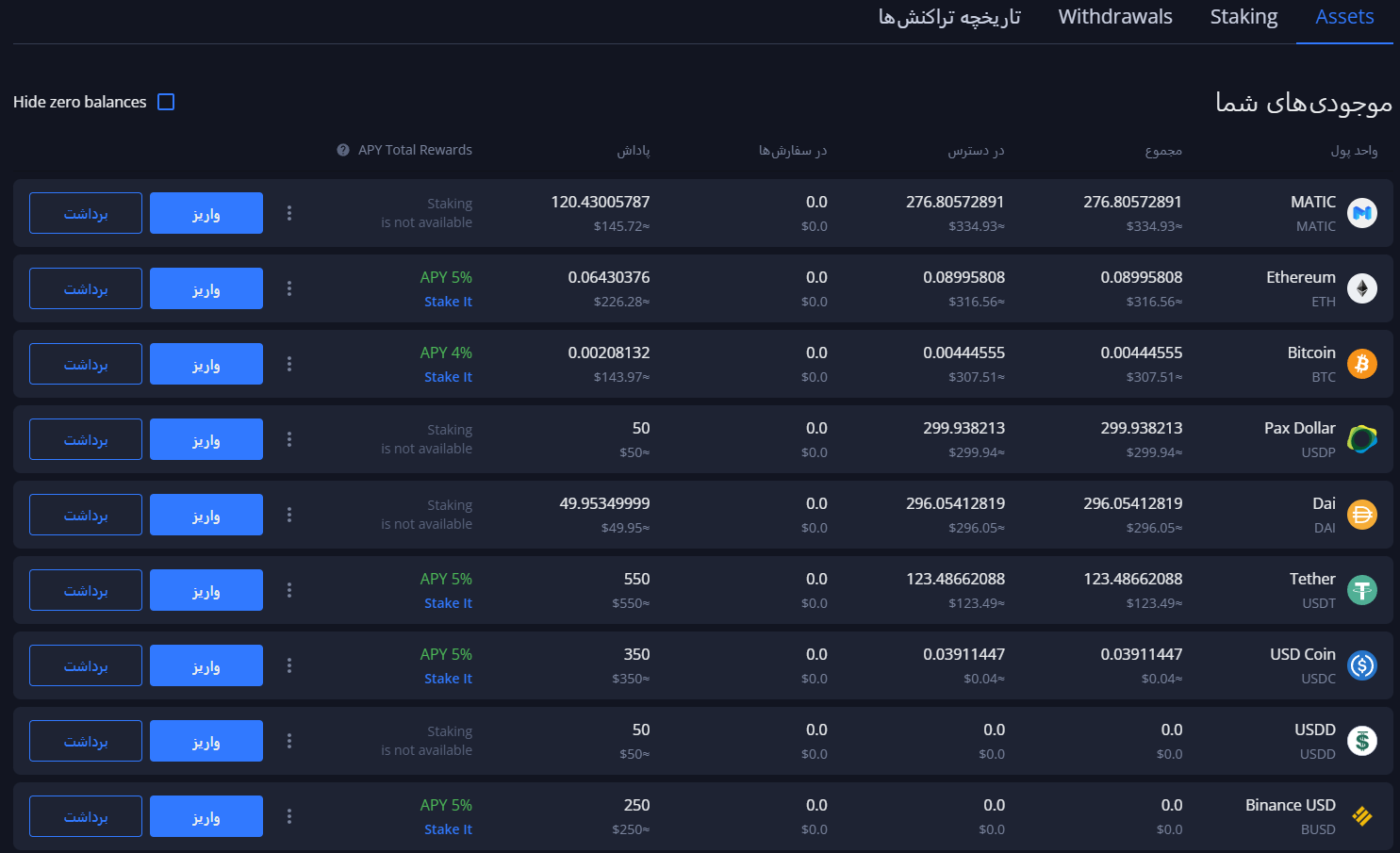Switch to the Staking tab

[x=1244, y=17]
